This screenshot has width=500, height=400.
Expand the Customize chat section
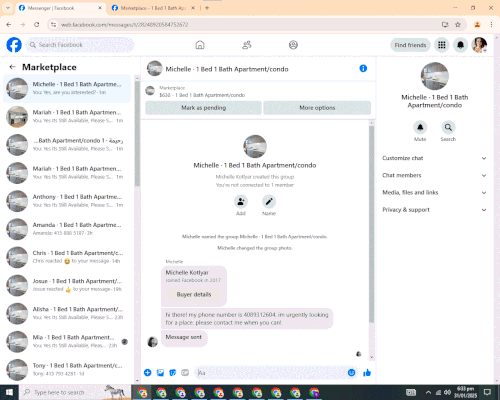click(434, 158)
